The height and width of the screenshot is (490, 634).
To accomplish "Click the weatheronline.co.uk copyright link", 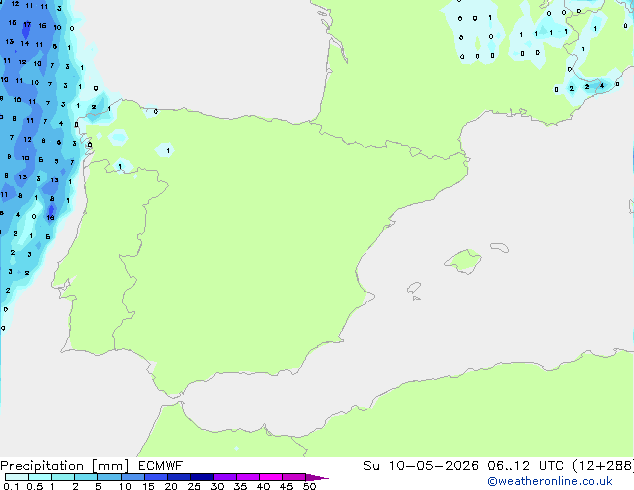I will pos(550,481).
